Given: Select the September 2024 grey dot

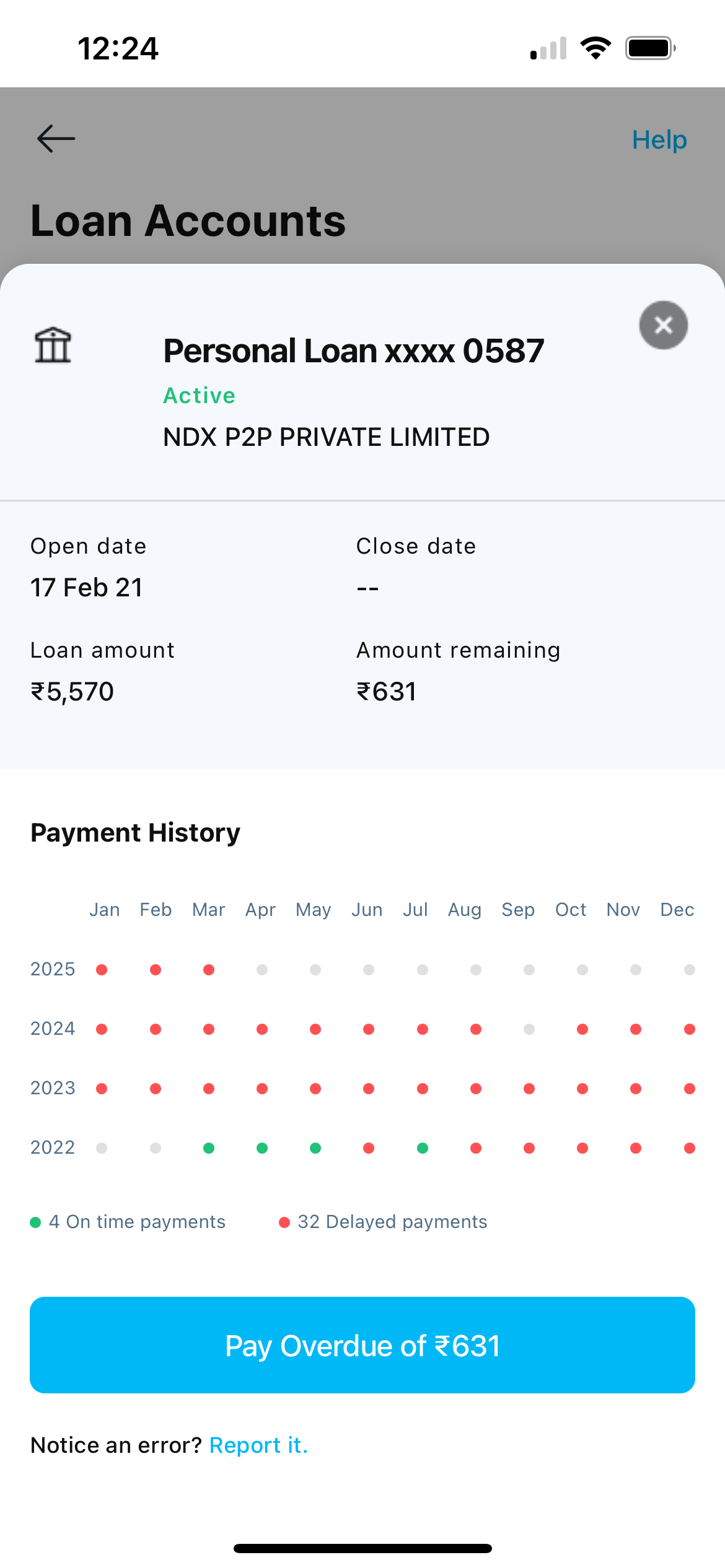Looking at the screenshot, I should 529,1029.
